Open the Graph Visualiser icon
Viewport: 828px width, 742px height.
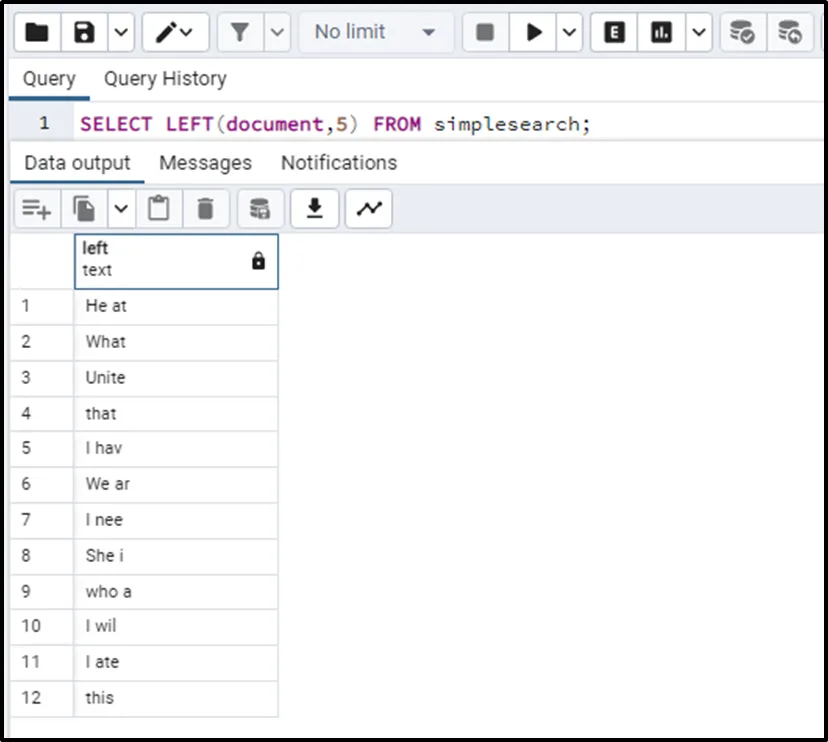[369, 209]
